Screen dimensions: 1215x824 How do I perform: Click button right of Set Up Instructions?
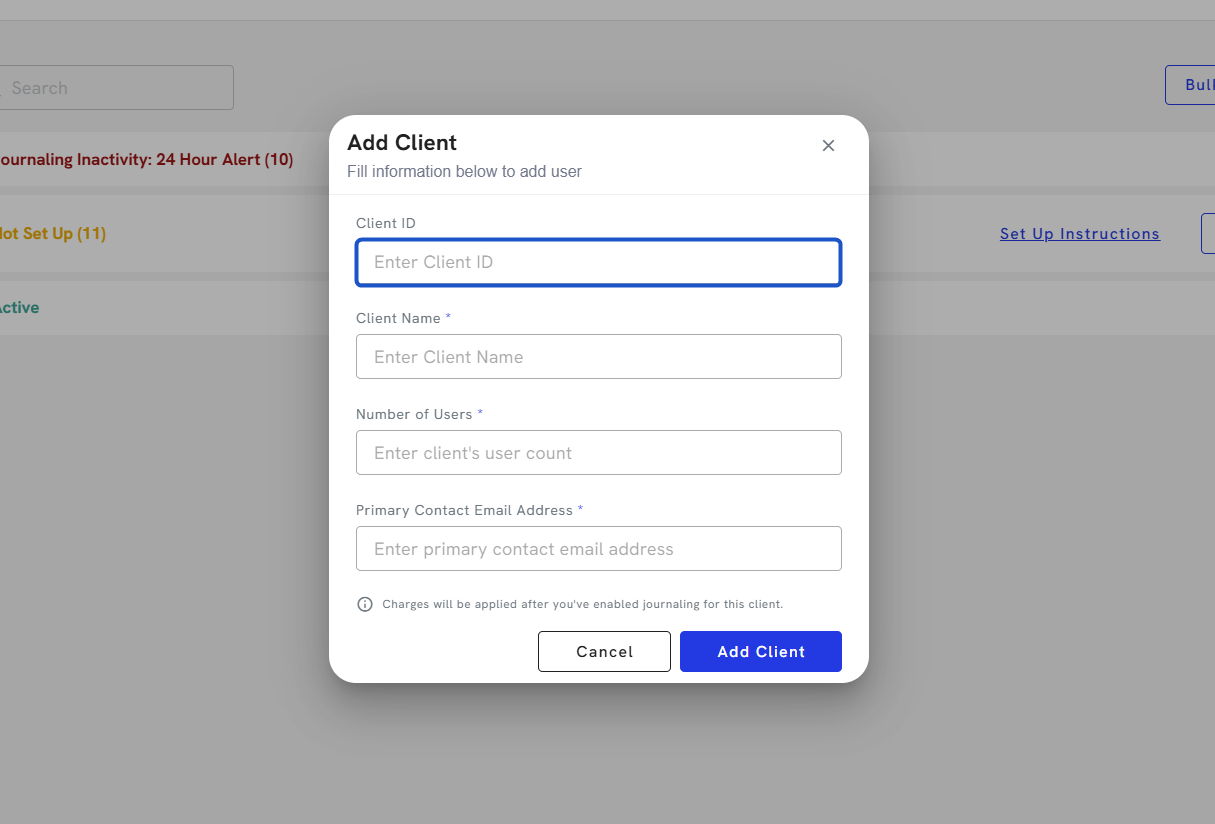(x=1207, y=234)
